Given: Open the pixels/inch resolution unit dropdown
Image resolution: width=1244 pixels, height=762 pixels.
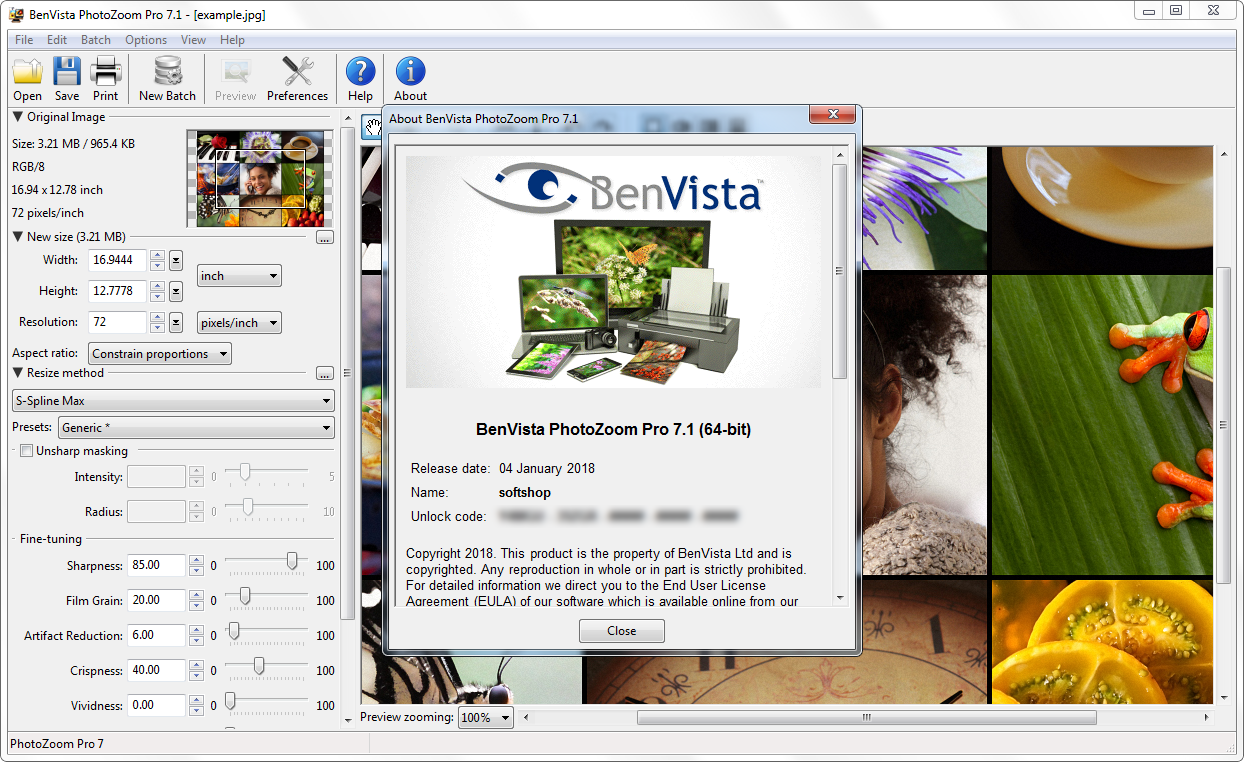Looking at the screenshot, I should click(239, 323).
